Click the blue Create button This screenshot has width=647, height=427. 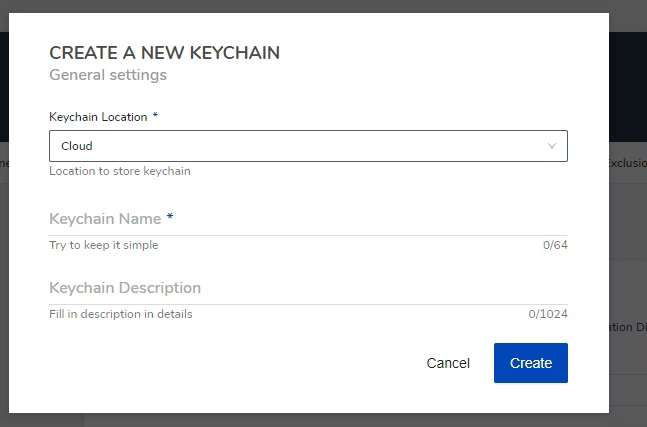pyautogui.click(x=531, y=363)
